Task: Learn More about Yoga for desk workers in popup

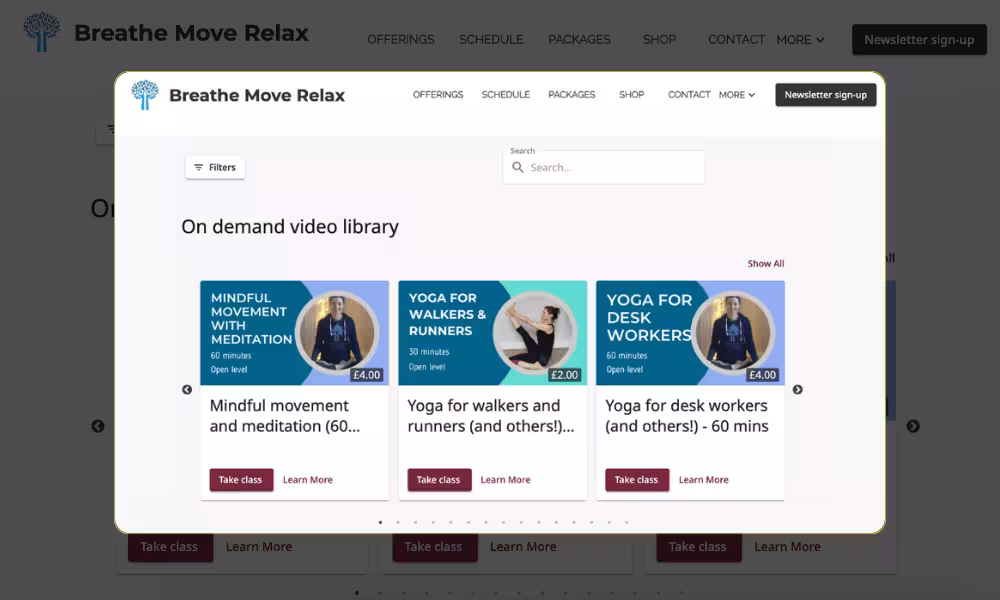Action: coord(703,479)
